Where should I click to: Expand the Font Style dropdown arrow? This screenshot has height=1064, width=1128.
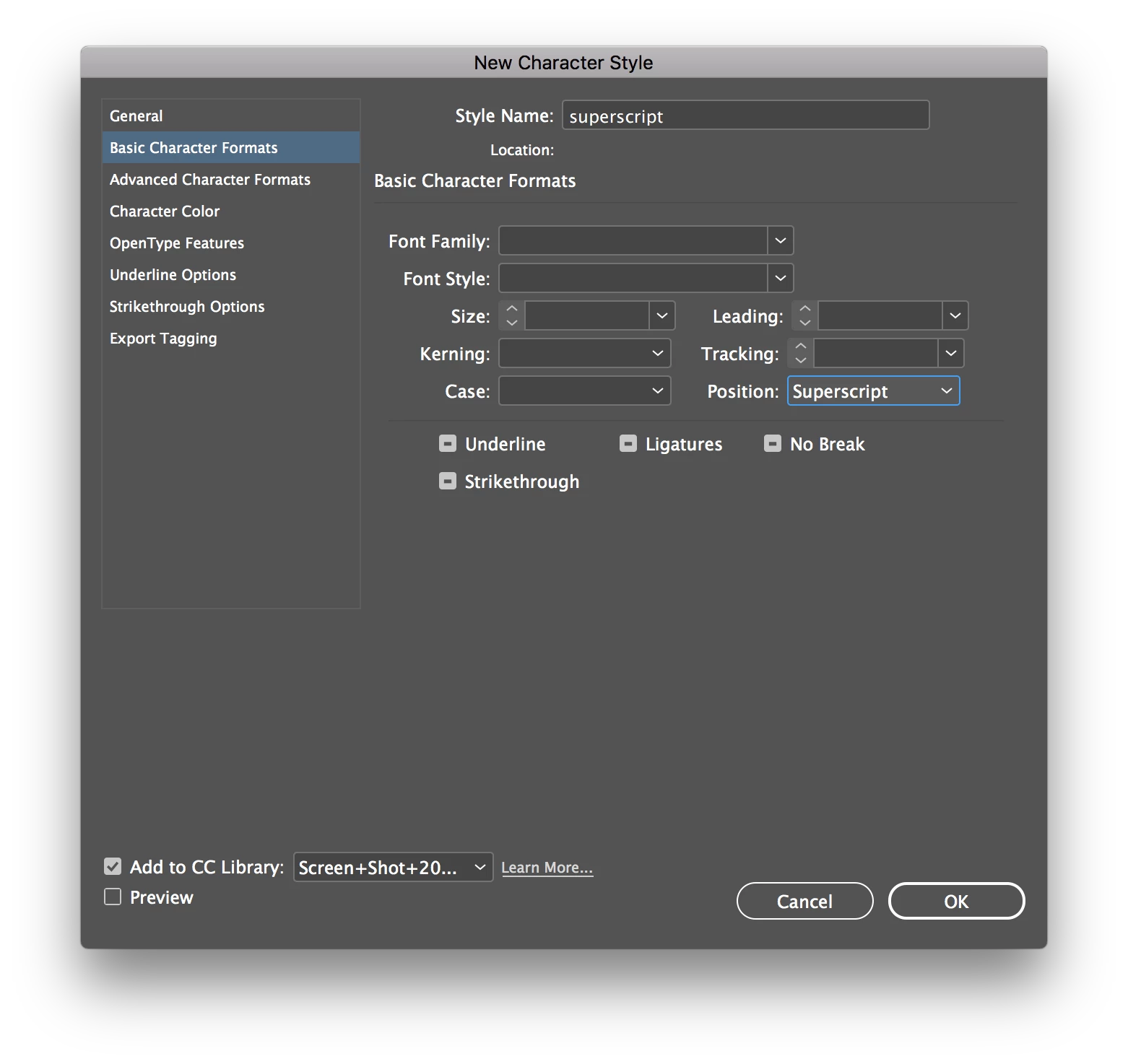tap(781, 278)
